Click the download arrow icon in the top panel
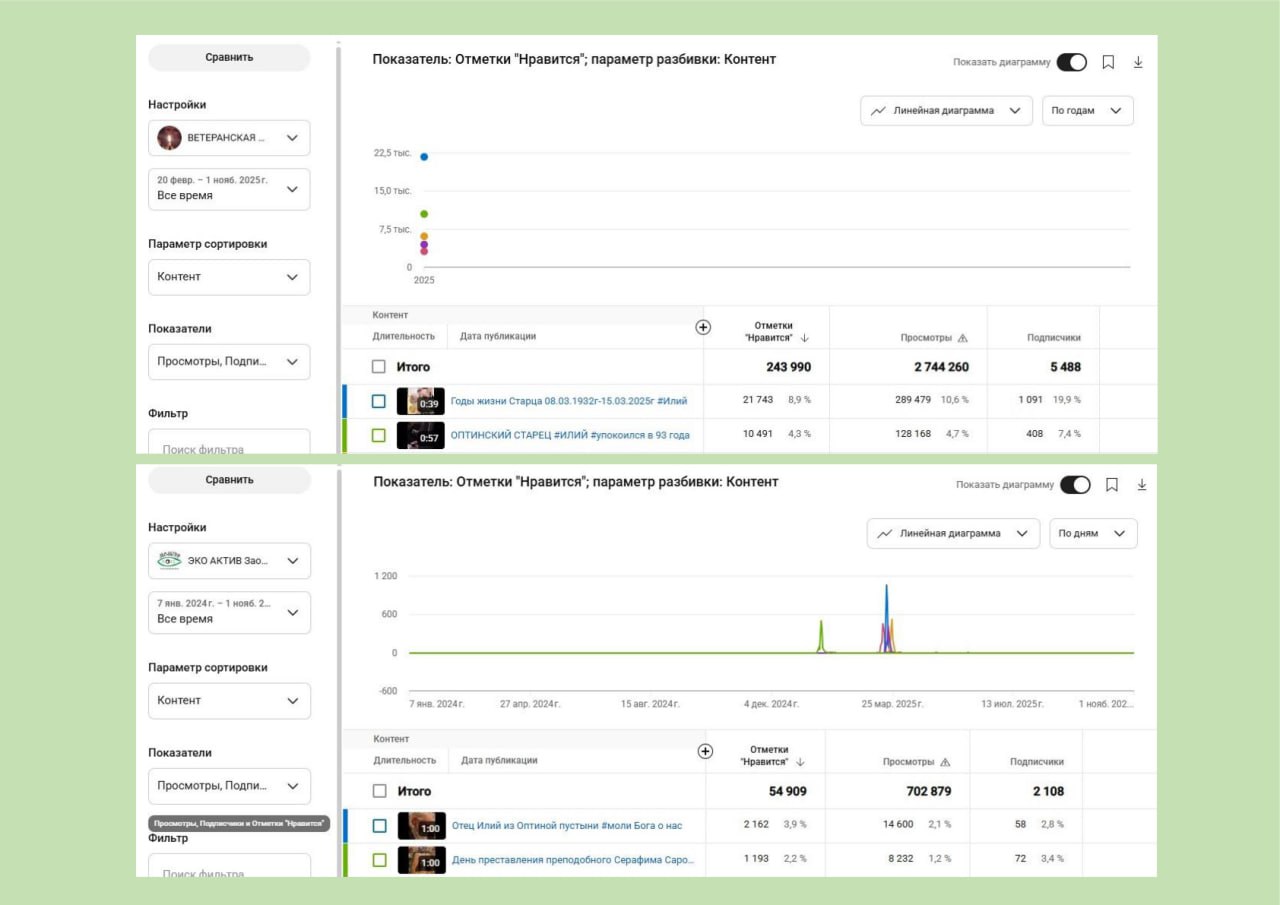This screenshot has height=905, width=1280. (1138, 62)
